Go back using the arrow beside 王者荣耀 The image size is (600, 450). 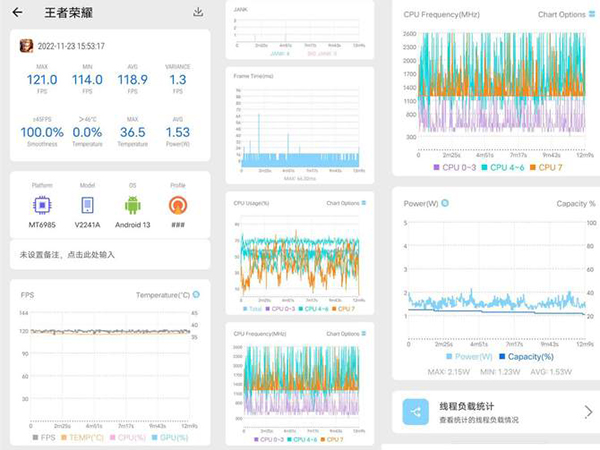click(x=17, y=13)
